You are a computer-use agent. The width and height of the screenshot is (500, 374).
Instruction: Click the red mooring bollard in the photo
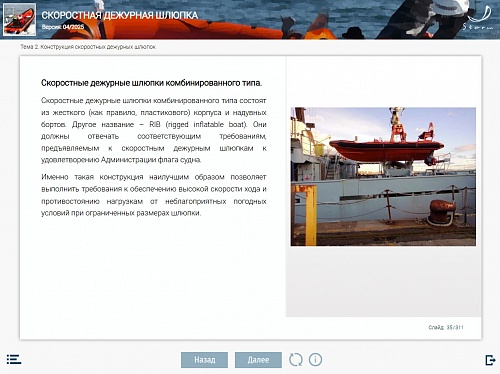click(x=442, y=211)
